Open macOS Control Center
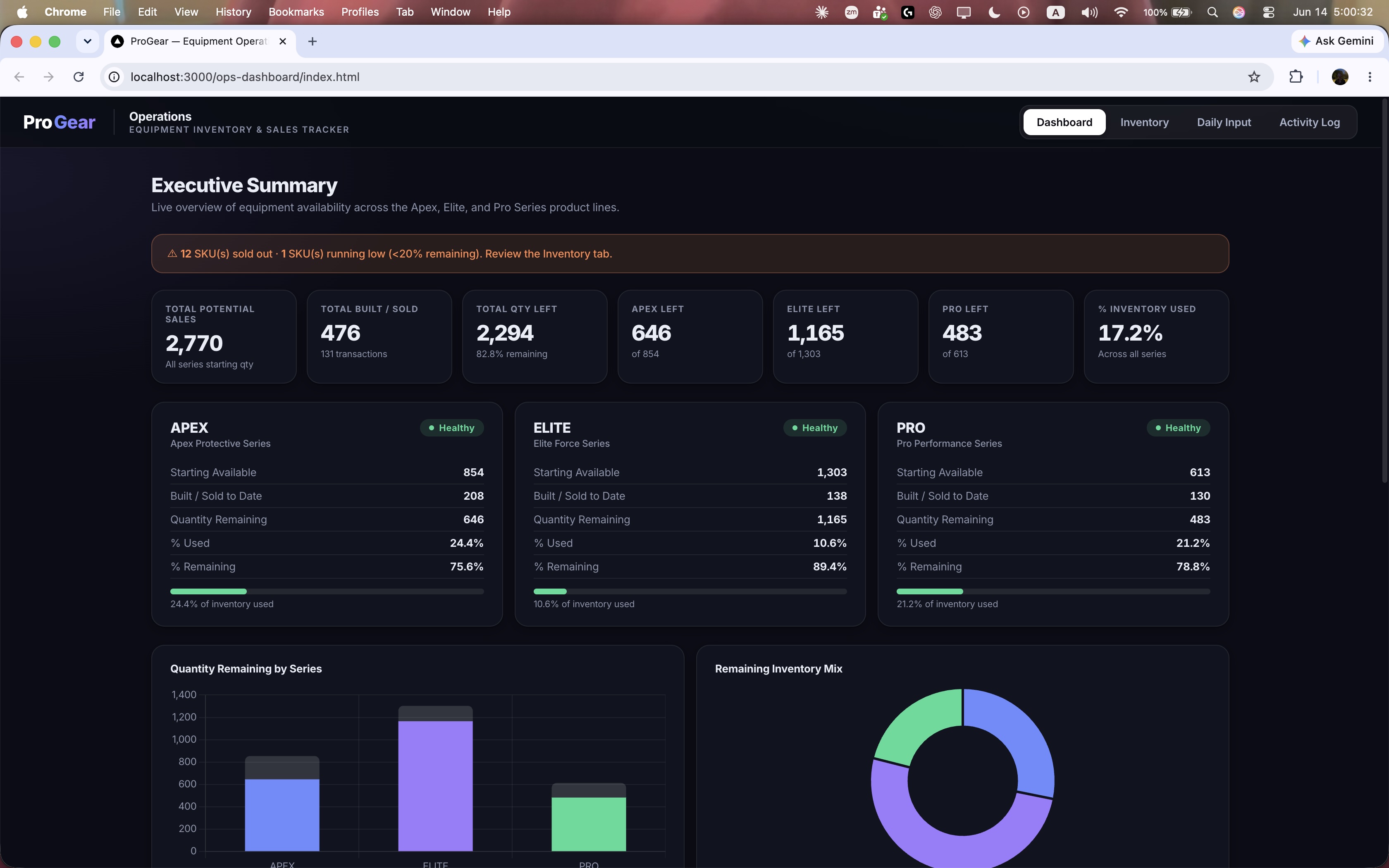 [x=1268, y=12]
